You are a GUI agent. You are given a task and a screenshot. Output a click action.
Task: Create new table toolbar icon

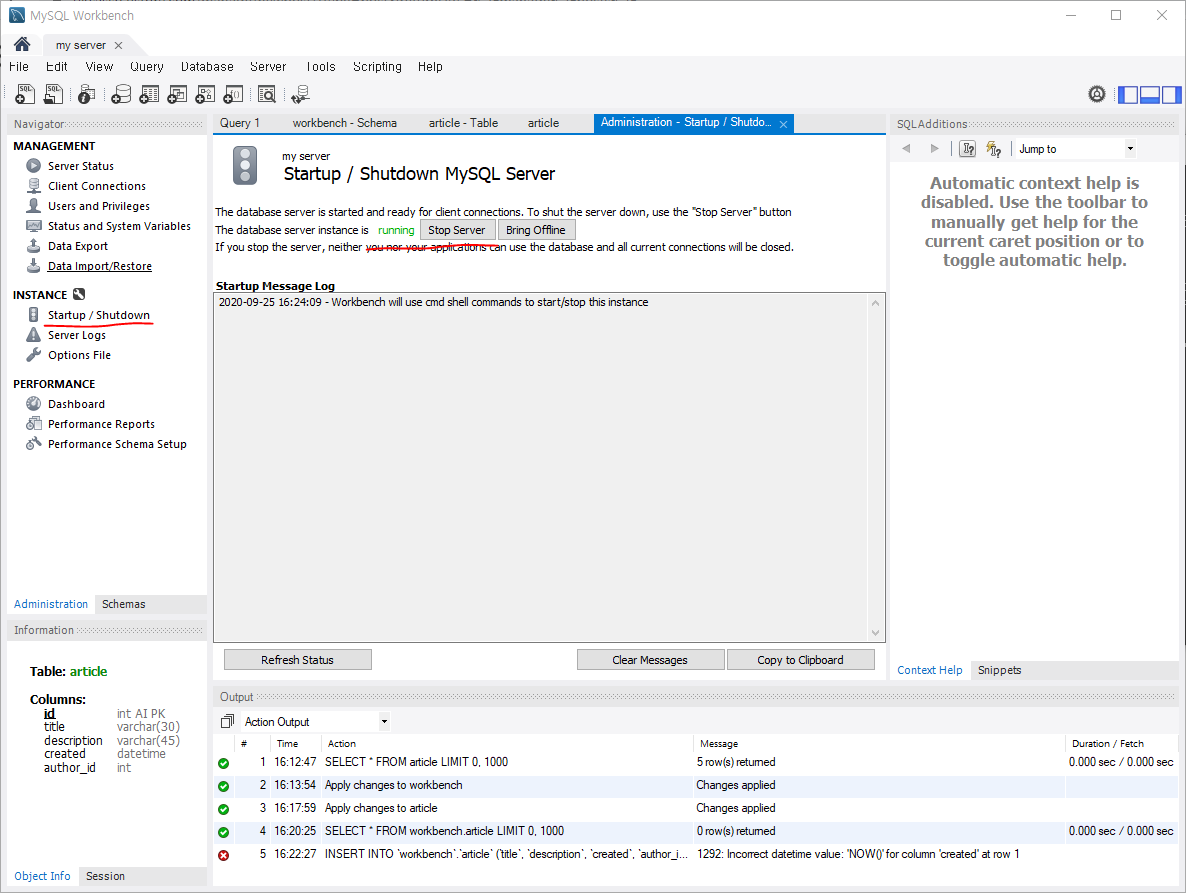[149, 95]
